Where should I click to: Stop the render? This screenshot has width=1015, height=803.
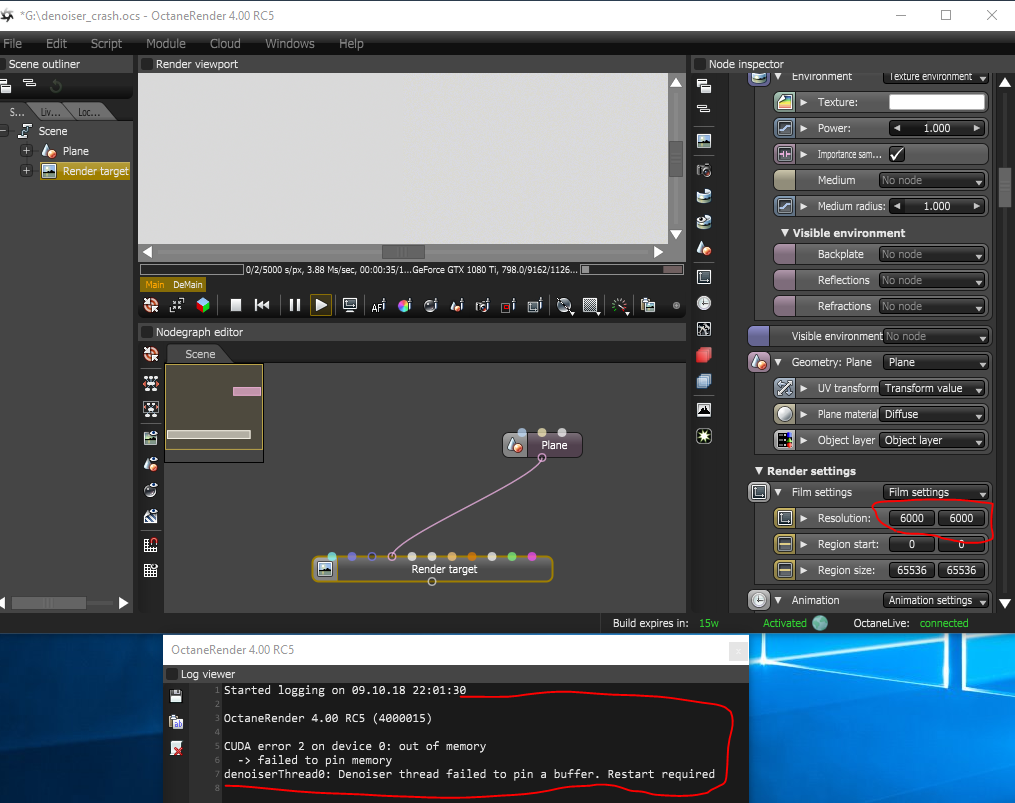[236, 305]
